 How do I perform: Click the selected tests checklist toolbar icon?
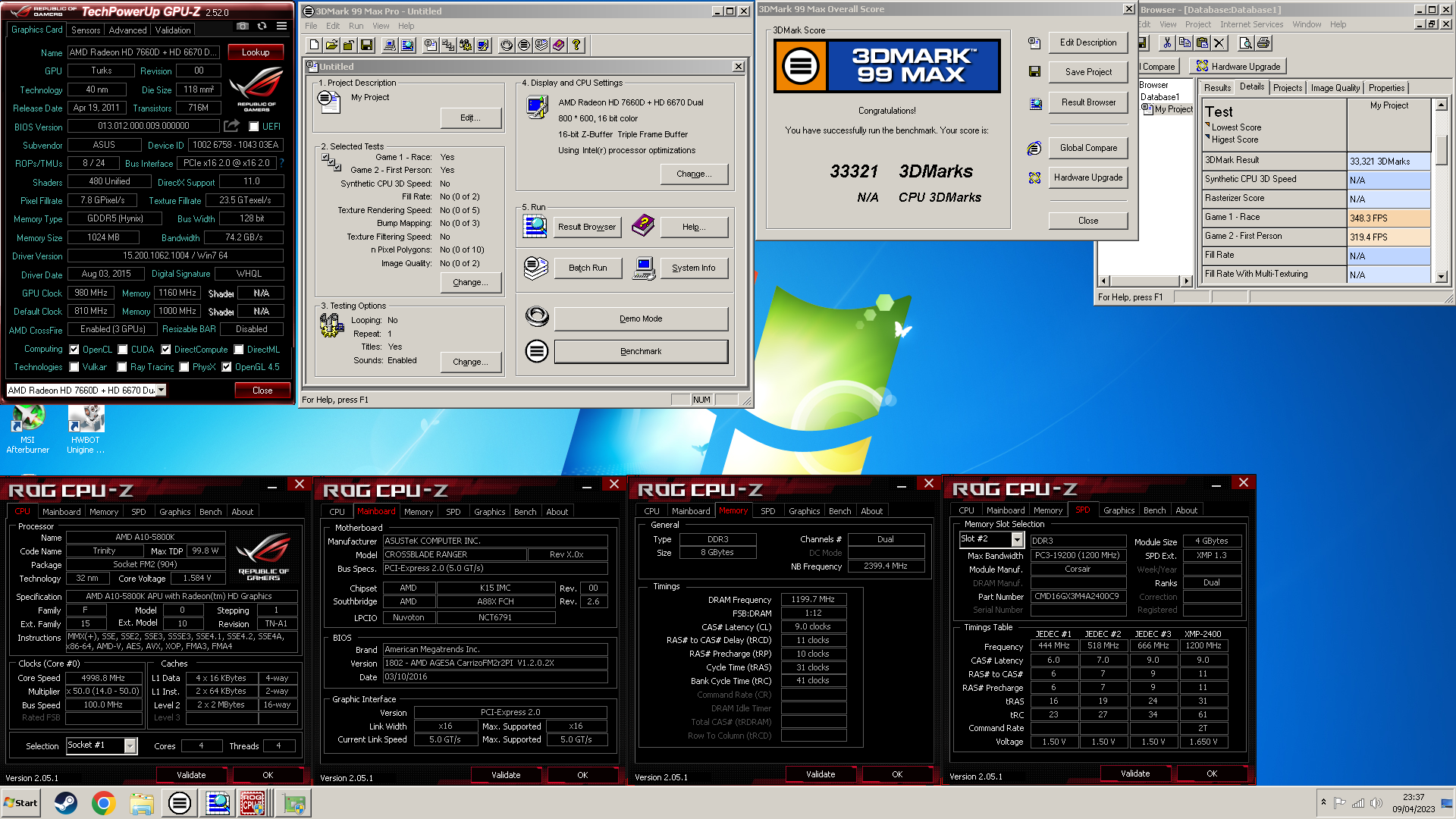coord(448,45)
